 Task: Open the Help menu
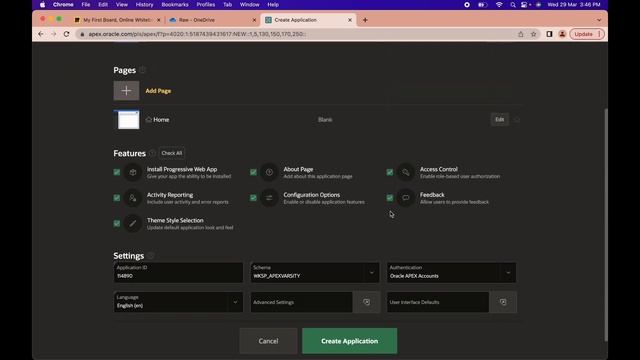[x=273, y=4]
